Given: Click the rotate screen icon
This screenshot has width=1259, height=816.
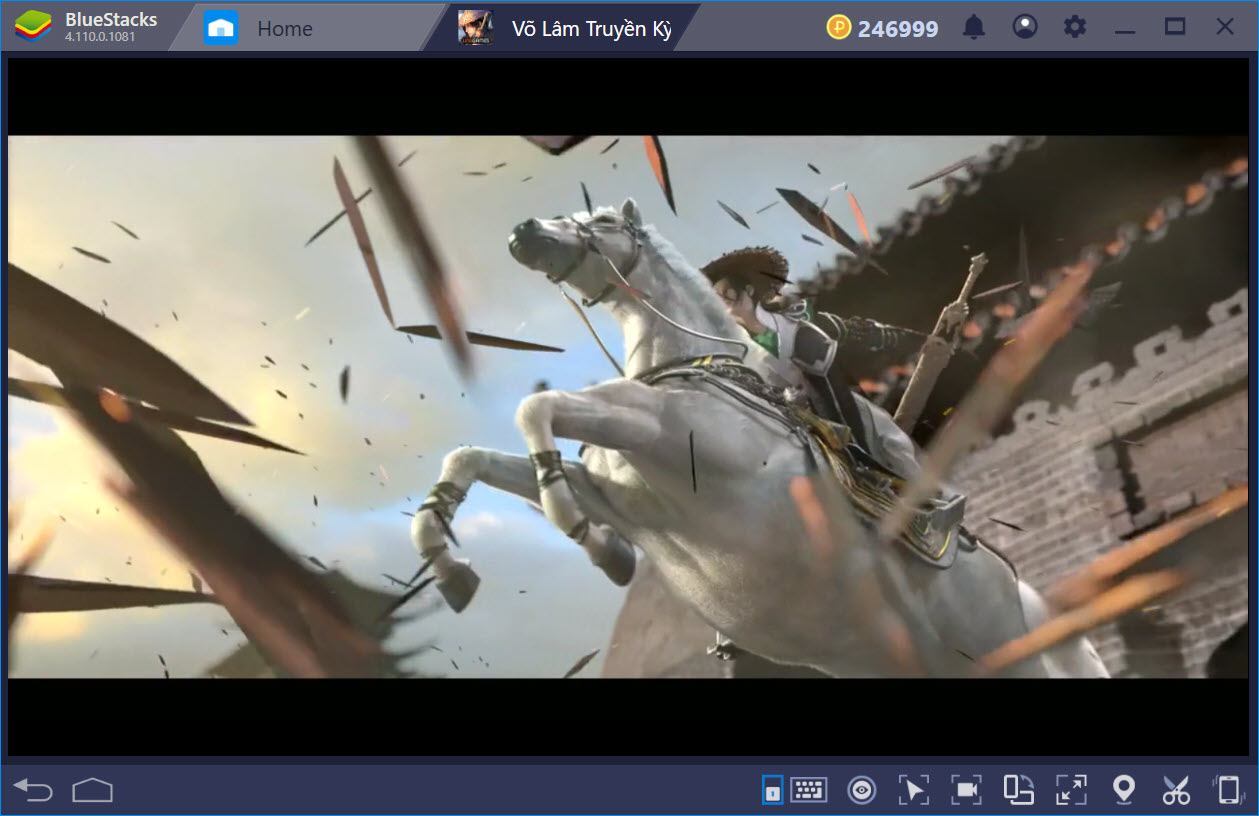Looking at the screenshot, I should tap(1018, 790).
